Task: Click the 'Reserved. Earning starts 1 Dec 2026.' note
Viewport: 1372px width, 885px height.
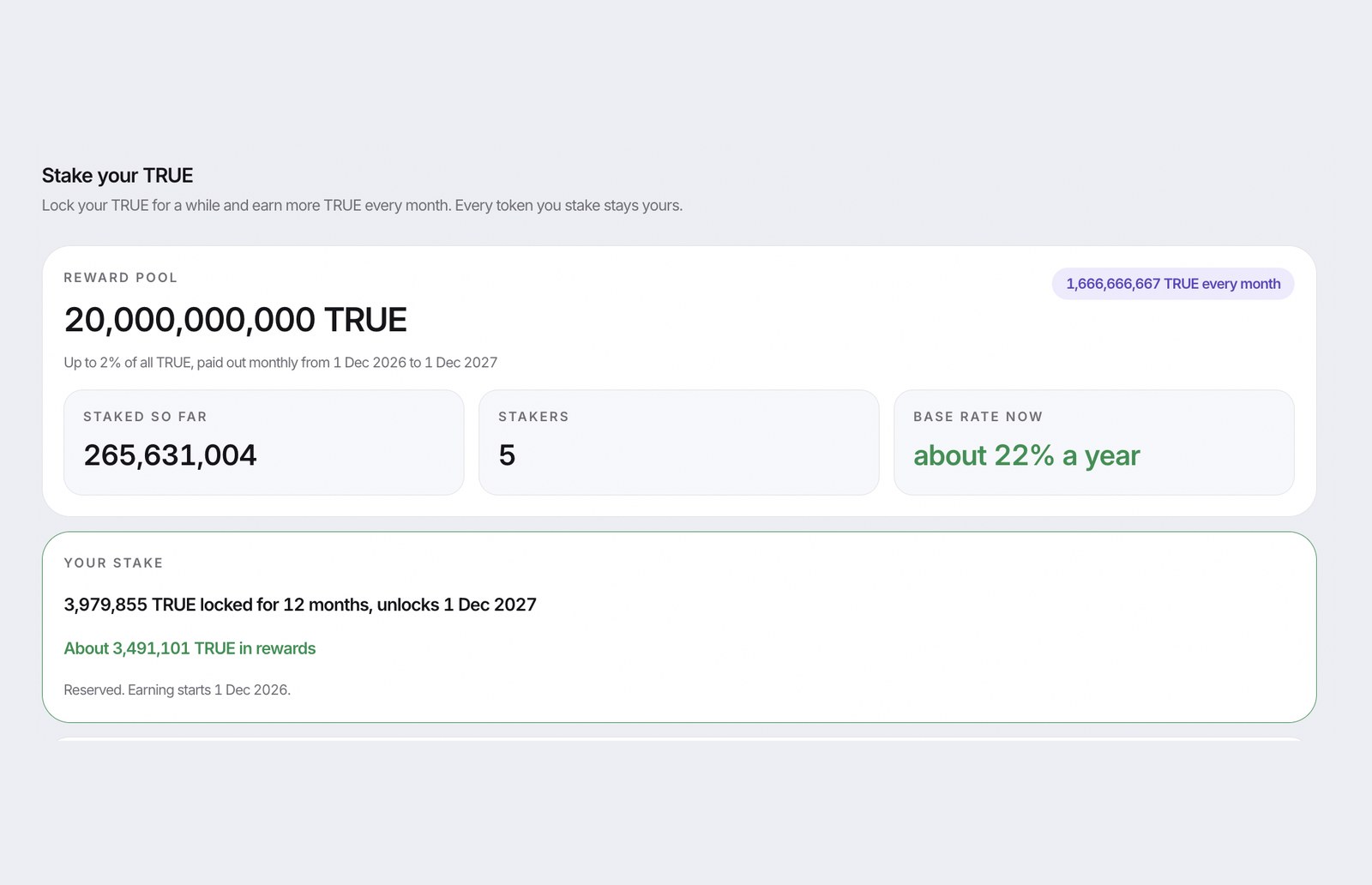Action: click(x=178, y=689)
